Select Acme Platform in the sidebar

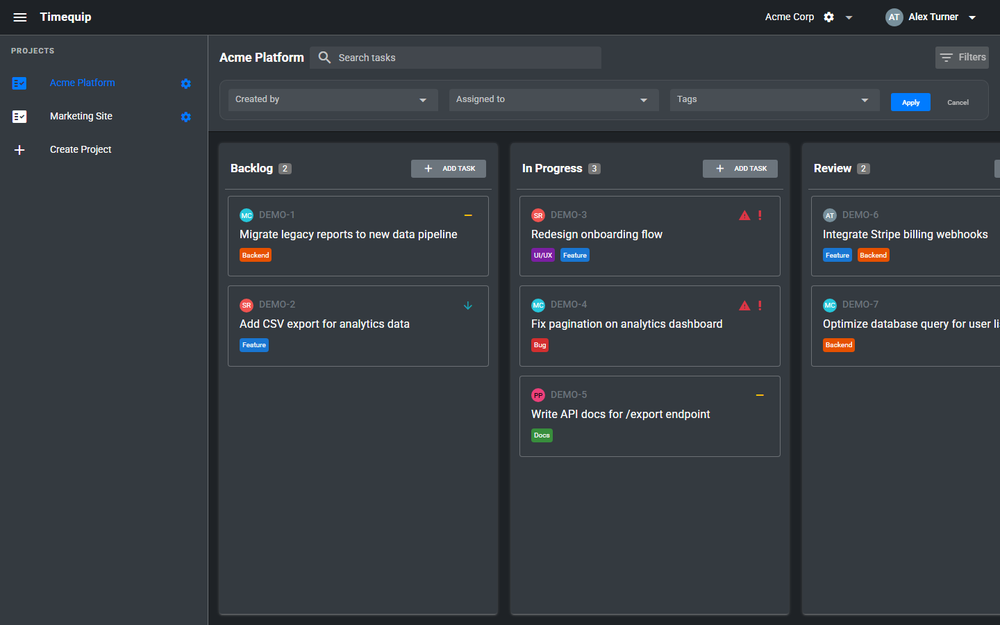pyautogui.click(x=82, y=83)
